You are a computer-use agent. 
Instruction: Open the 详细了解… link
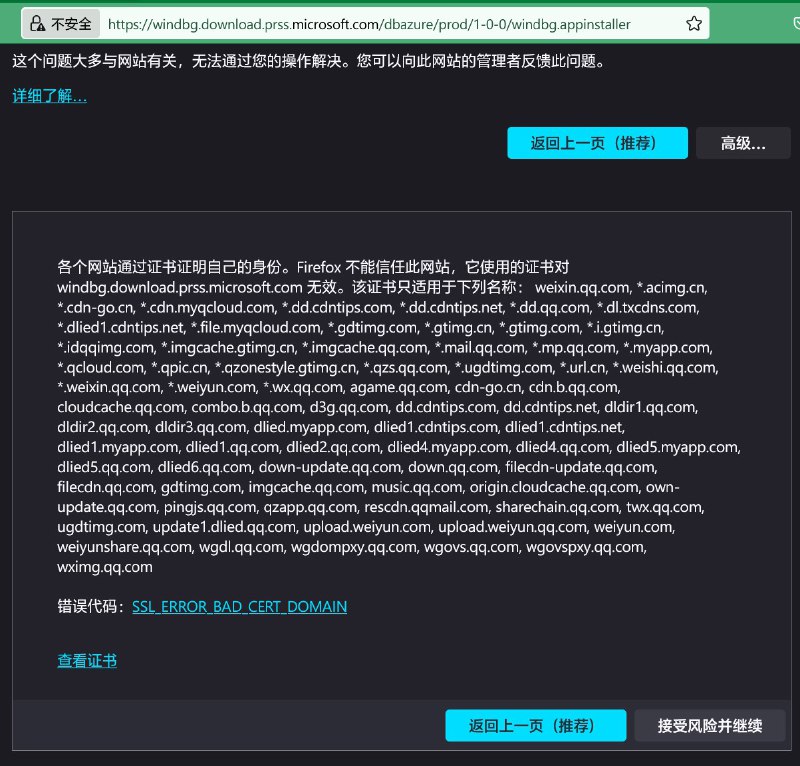point(49,95)
